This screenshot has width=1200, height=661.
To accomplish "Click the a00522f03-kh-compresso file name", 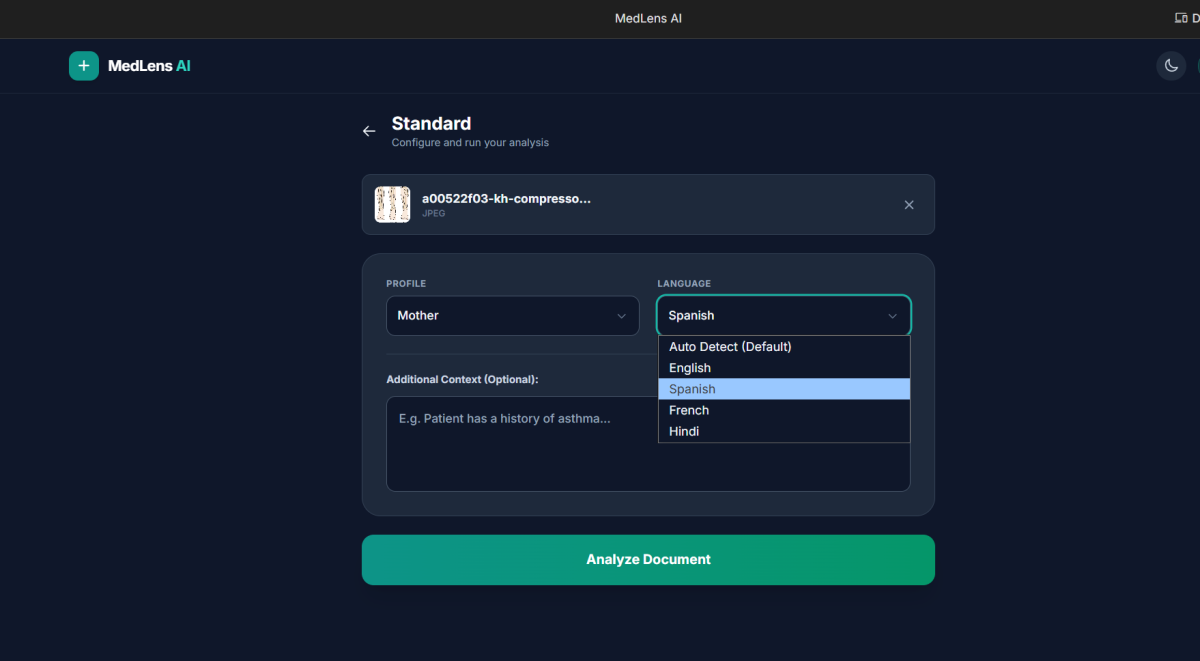I will click(506, 199).
